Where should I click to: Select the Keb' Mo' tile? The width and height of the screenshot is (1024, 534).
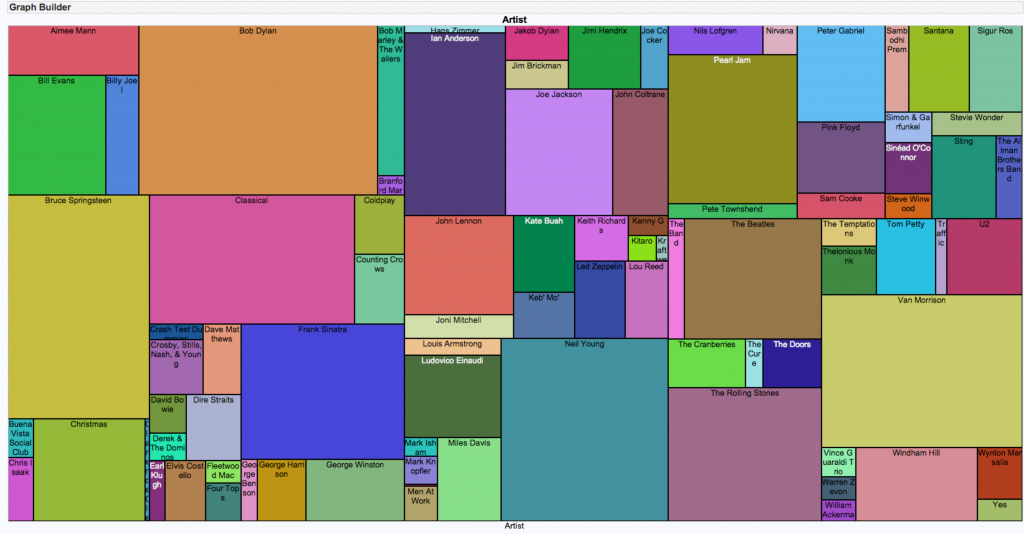(x=543, y=315)
